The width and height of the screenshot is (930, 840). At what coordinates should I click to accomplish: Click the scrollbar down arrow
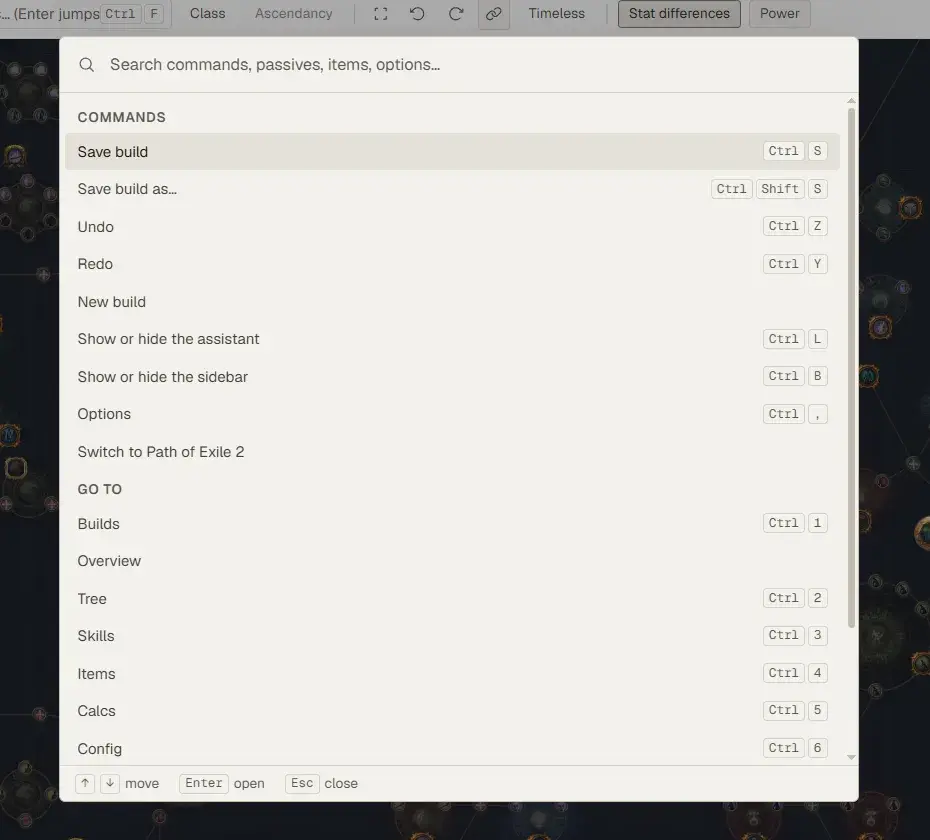click(852, 758)
